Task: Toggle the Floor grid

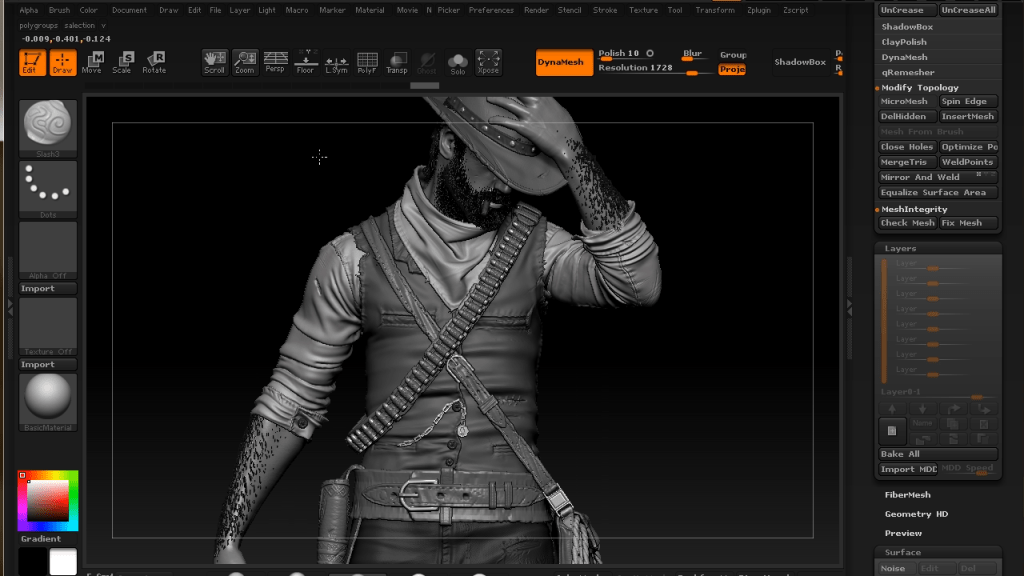Action: pyautogui.click(x=306, y=63)
